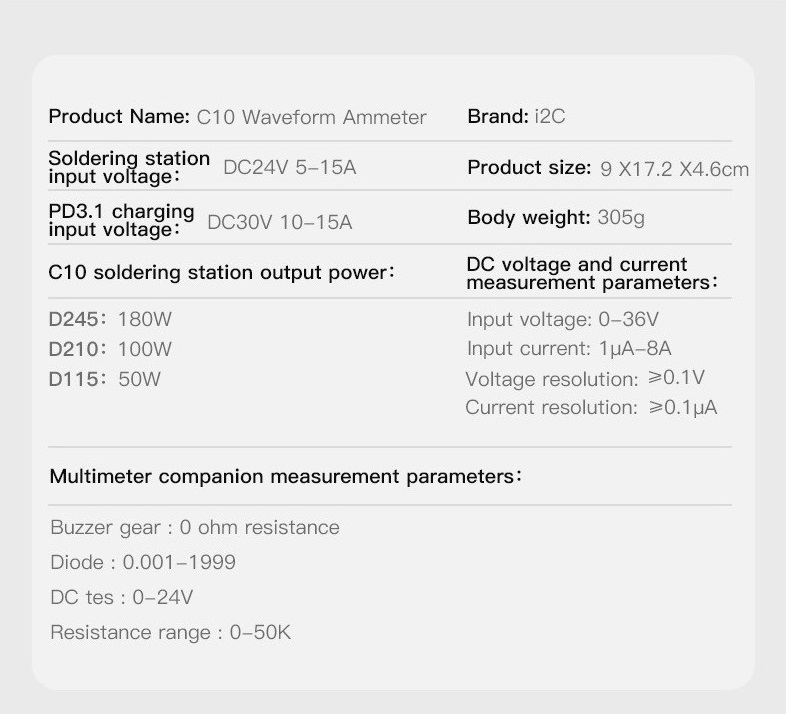This screenshot has height=714, width=786.
Task: Click the Input current 1μA-8A line
Action: coord(569,348)
